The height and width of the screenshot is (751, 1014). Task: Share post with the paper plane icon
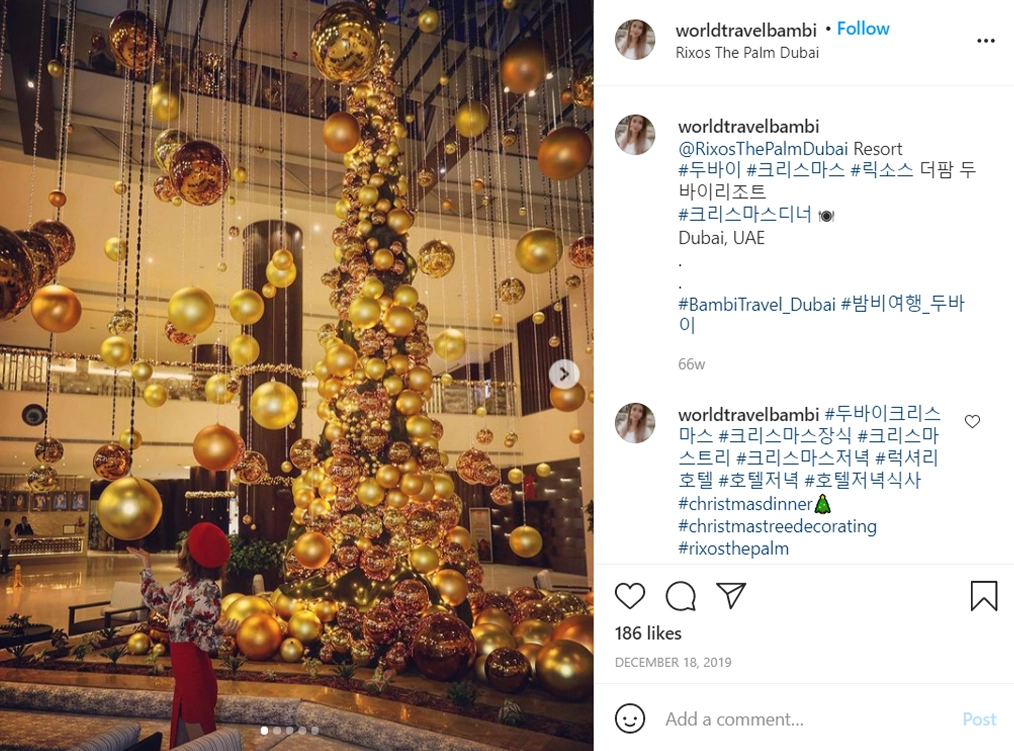click(731, 595)
